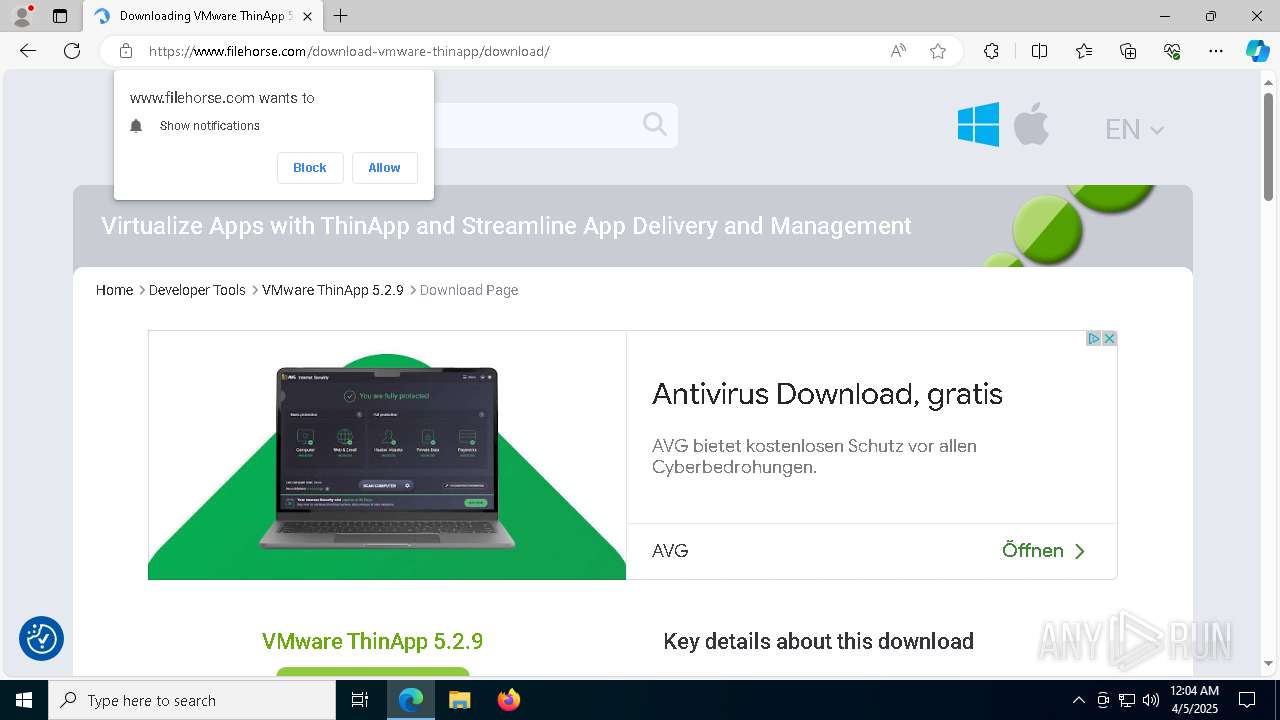1280x720 pixels.
Task: Open the notification center
Action: tap(1247, 700)
